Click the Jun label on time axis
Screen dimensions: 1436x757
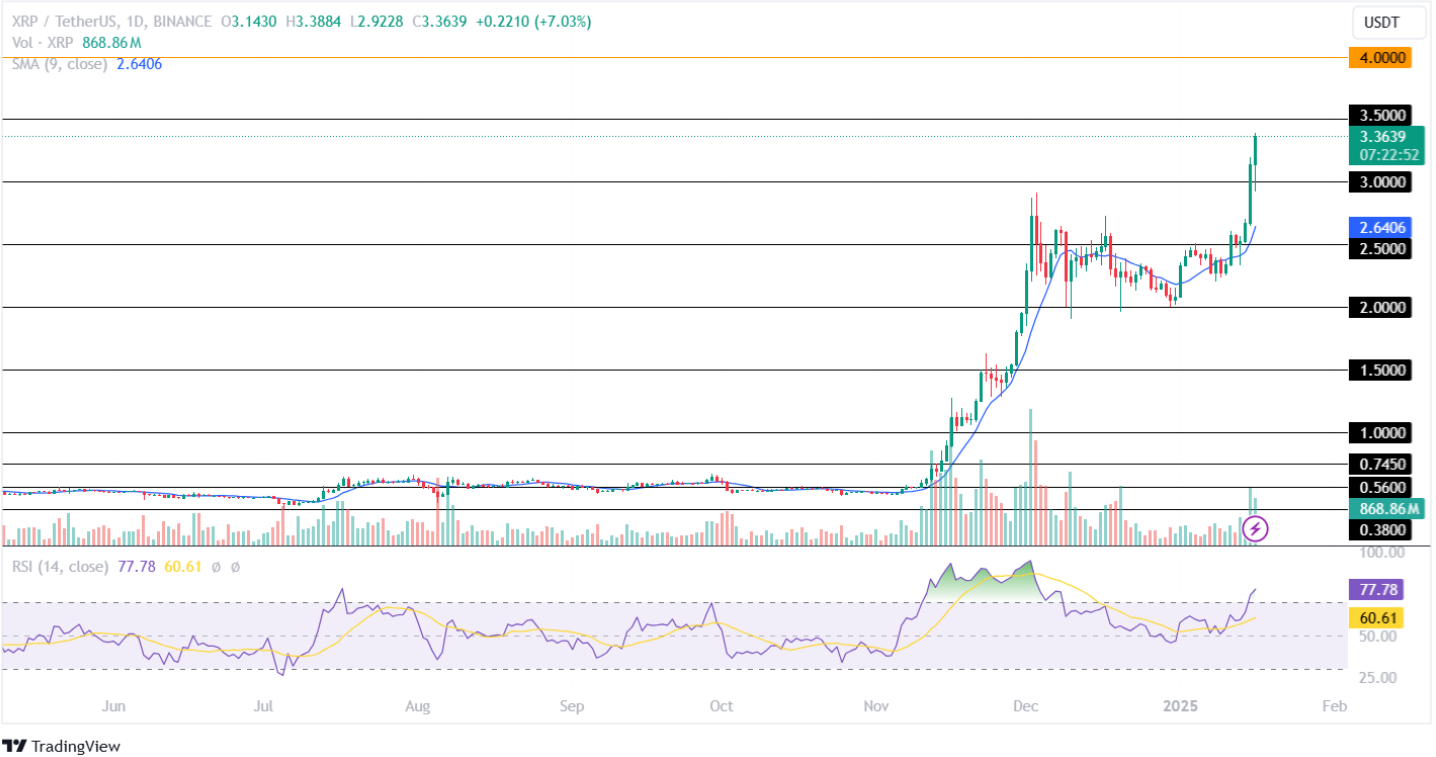point(113,706)
